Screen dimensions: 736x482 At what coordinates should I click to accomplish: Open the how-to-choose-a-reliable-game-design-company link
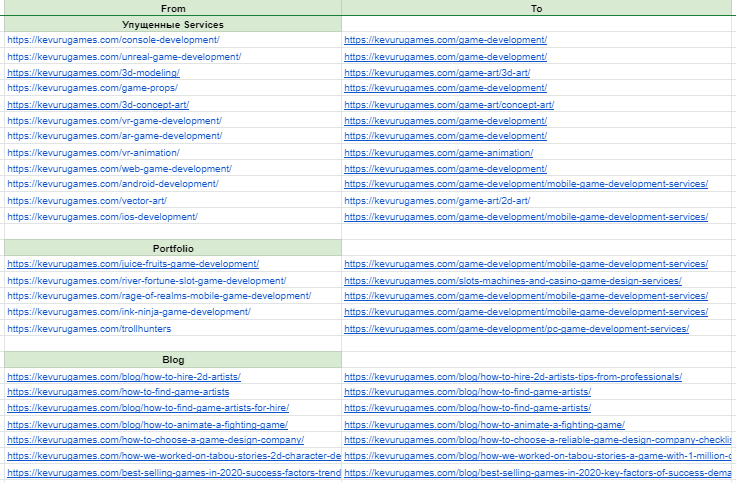(538, 440)
